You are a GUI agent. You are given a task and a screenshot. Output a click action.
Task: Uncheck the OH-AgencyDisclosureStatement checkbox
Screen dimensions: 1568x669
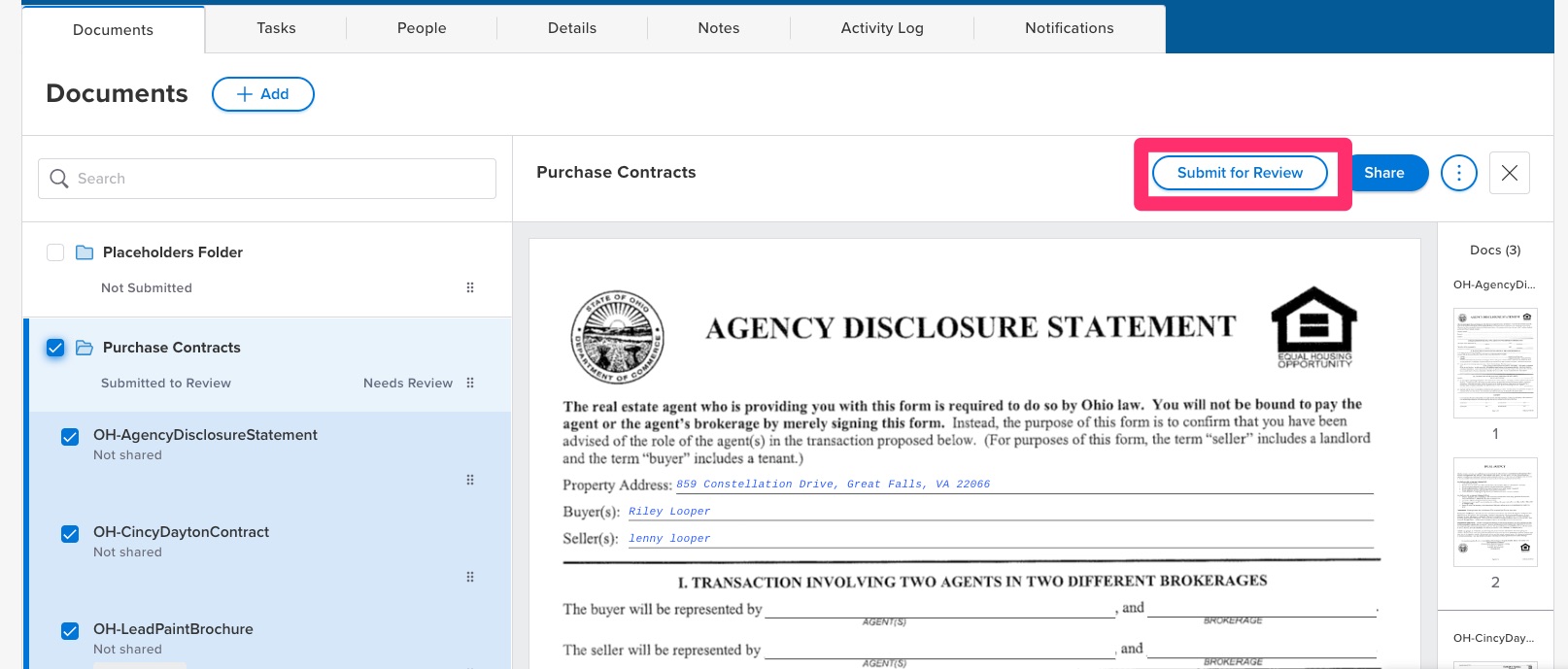pyautogui.click(x=70, y=437)
